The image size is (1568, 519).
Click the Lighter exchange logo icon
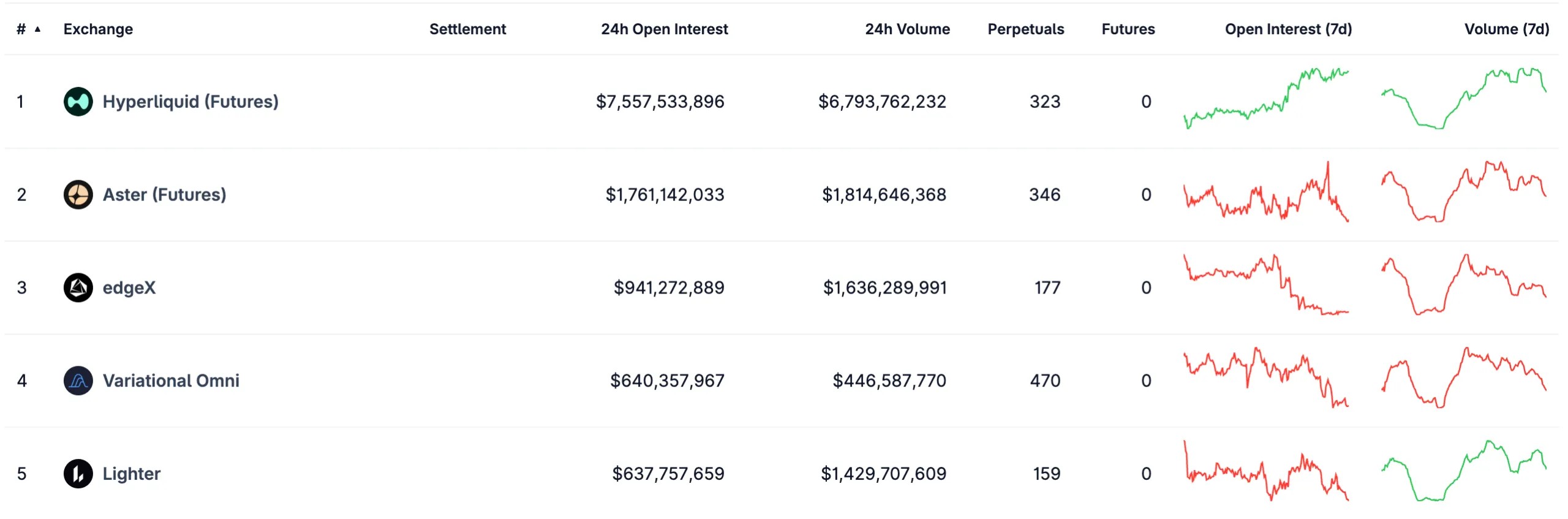[78, 474]
